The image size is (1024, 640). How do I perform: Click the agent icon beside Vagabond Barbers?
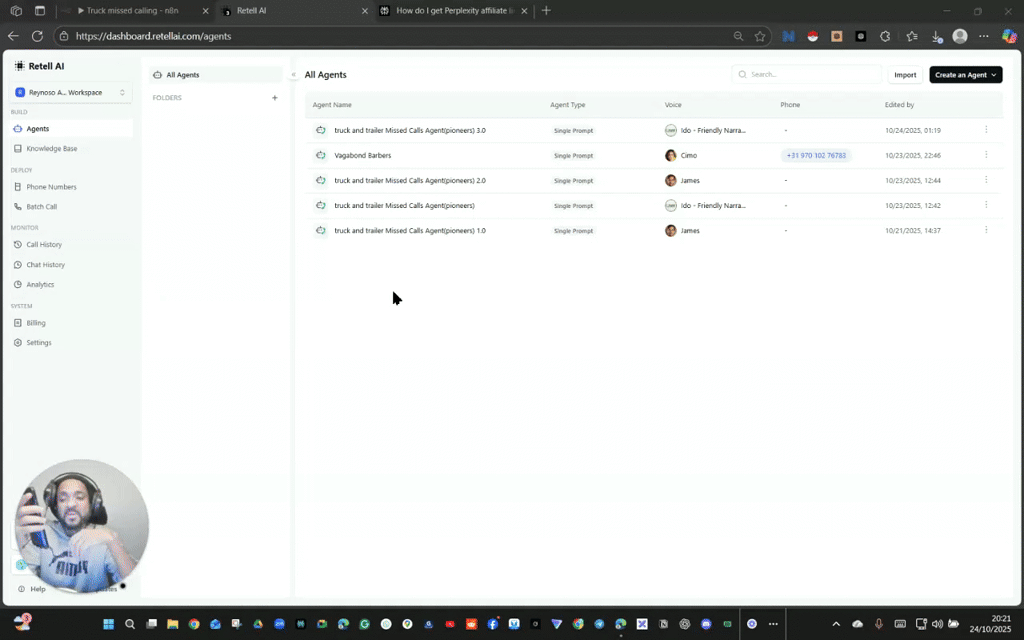(321, 155)
